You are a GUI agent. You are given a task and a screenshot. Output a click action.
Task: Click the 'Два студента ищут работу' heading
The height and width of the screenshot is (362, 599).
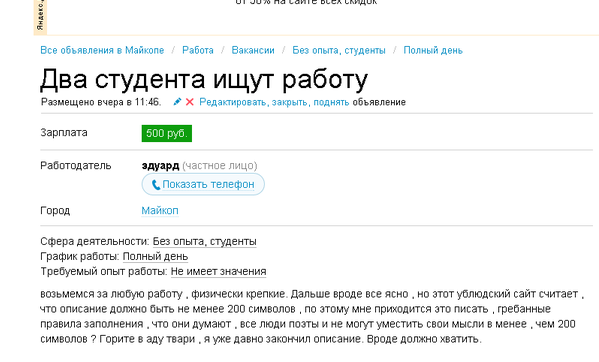pyautogui.click(x=204, y=79)
